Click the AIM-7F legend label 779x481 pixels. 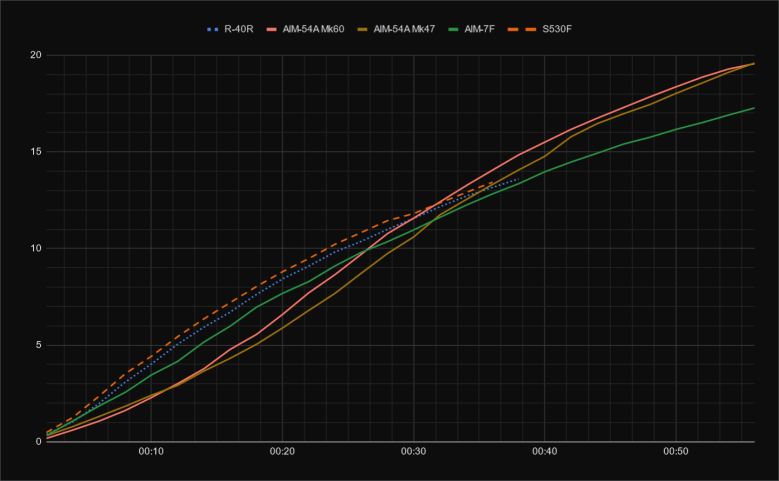point(482,29)
